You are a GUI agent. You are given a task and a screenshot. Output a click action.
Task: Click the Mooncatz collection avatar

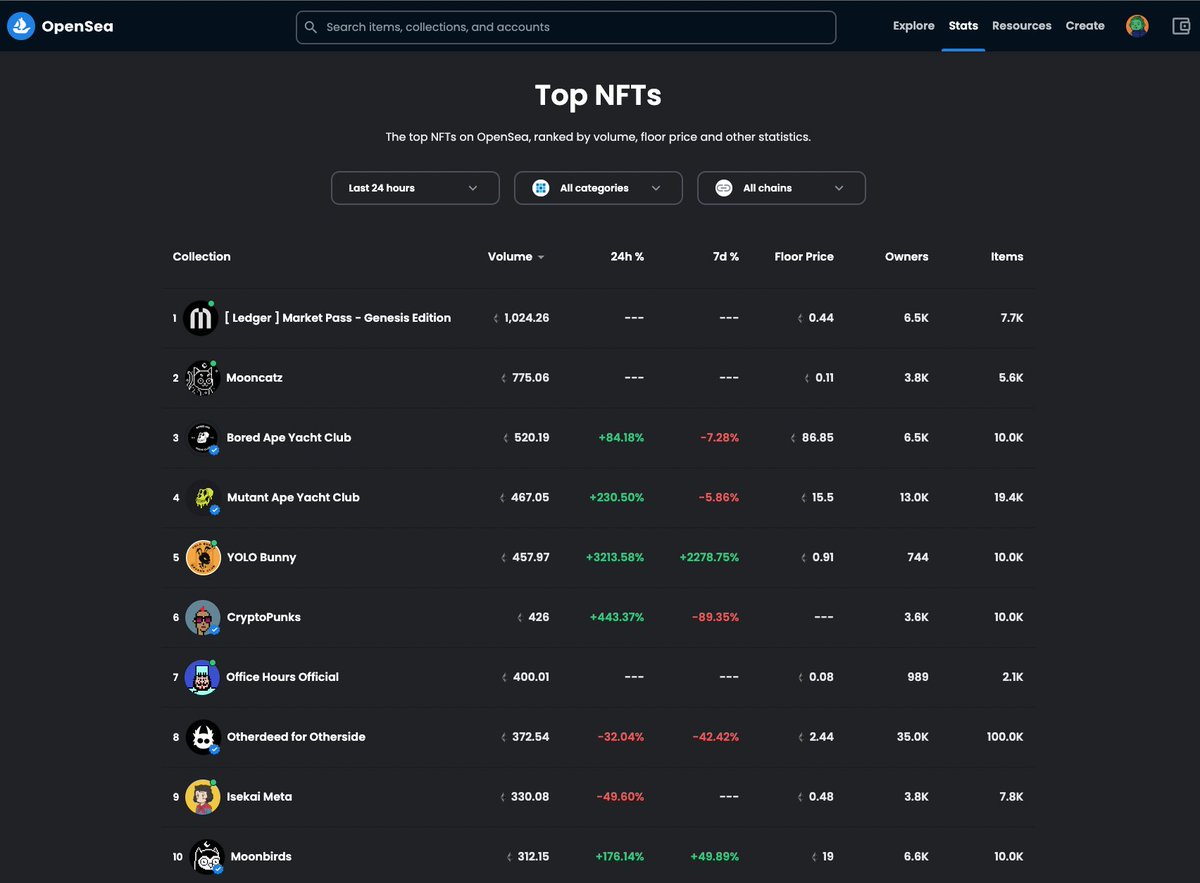203,378
